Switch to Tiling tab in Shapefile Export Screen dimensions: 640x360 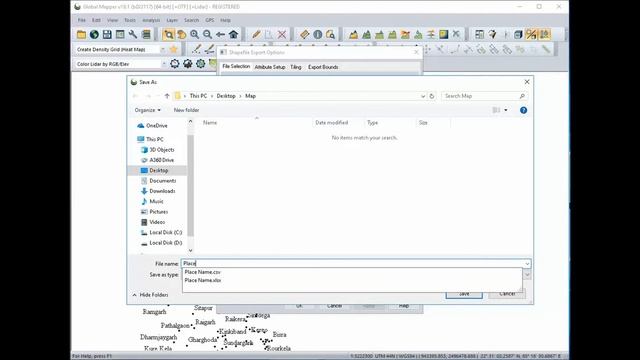[296, 67]
